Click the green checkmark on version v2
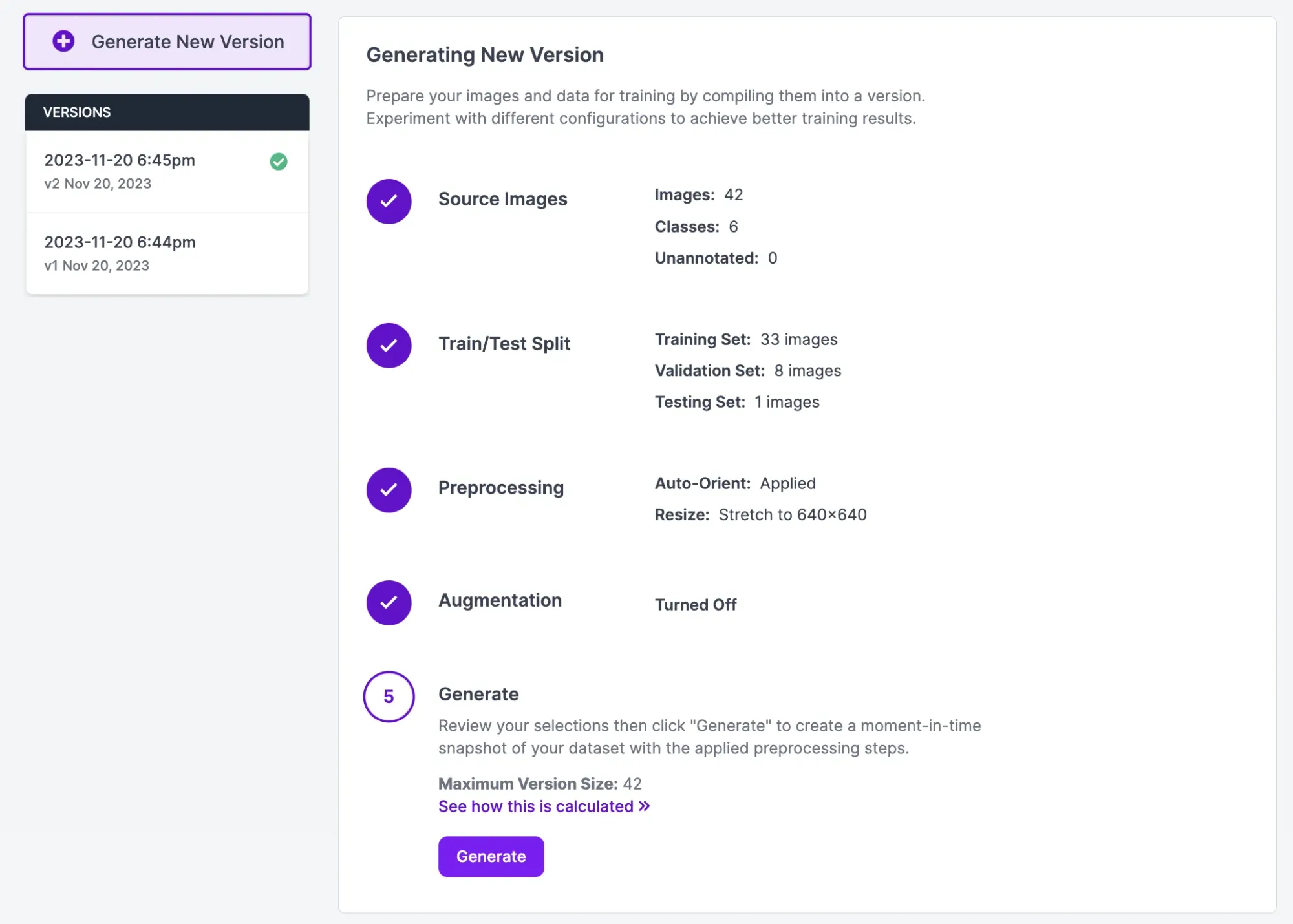Viewport: 1293px width, 924px height. [x=279, y=162]
